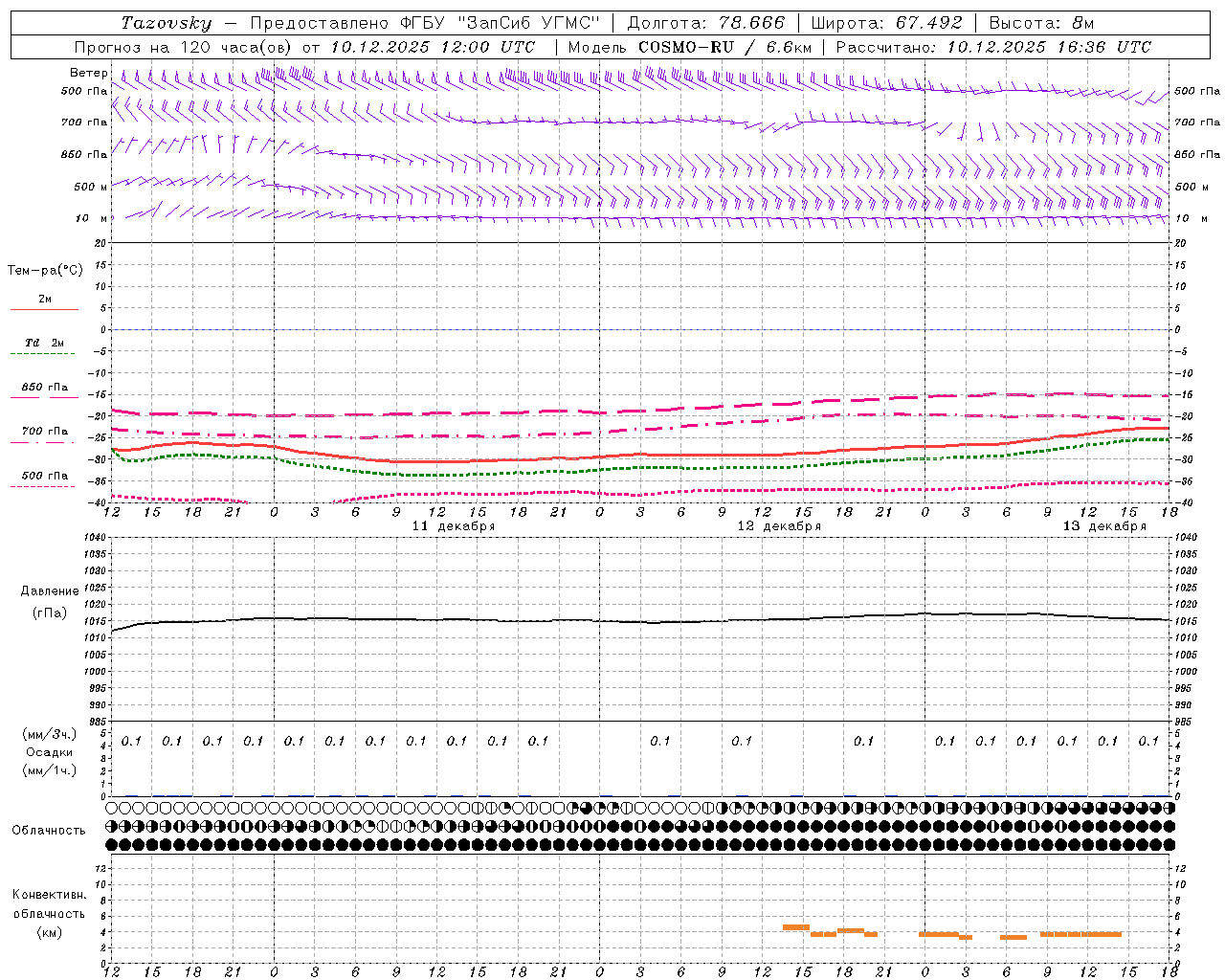Viewport: 1225px width, 980px height.
Task: Click the highest orange convective cloud bar
Action: (796, 926)
